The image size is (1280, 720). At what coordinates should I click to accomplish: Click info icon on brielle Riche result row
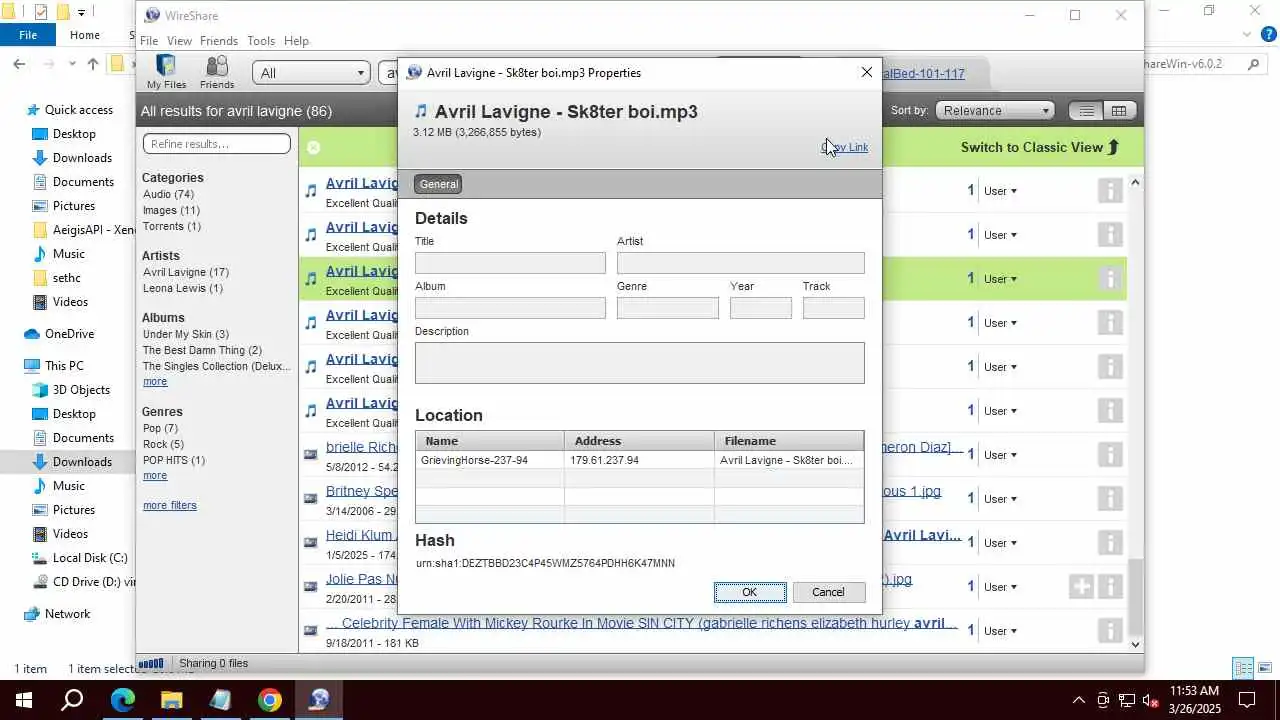pos(1110,455)
